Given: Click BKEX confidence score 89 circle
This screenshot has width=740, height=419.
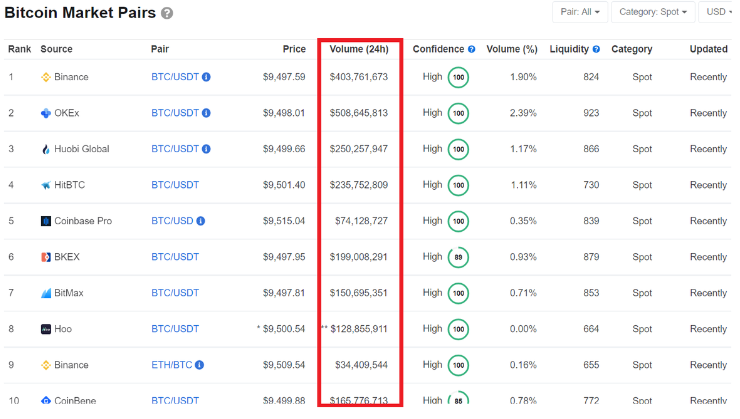Looking at the screenshot, I should click(458, 257).
